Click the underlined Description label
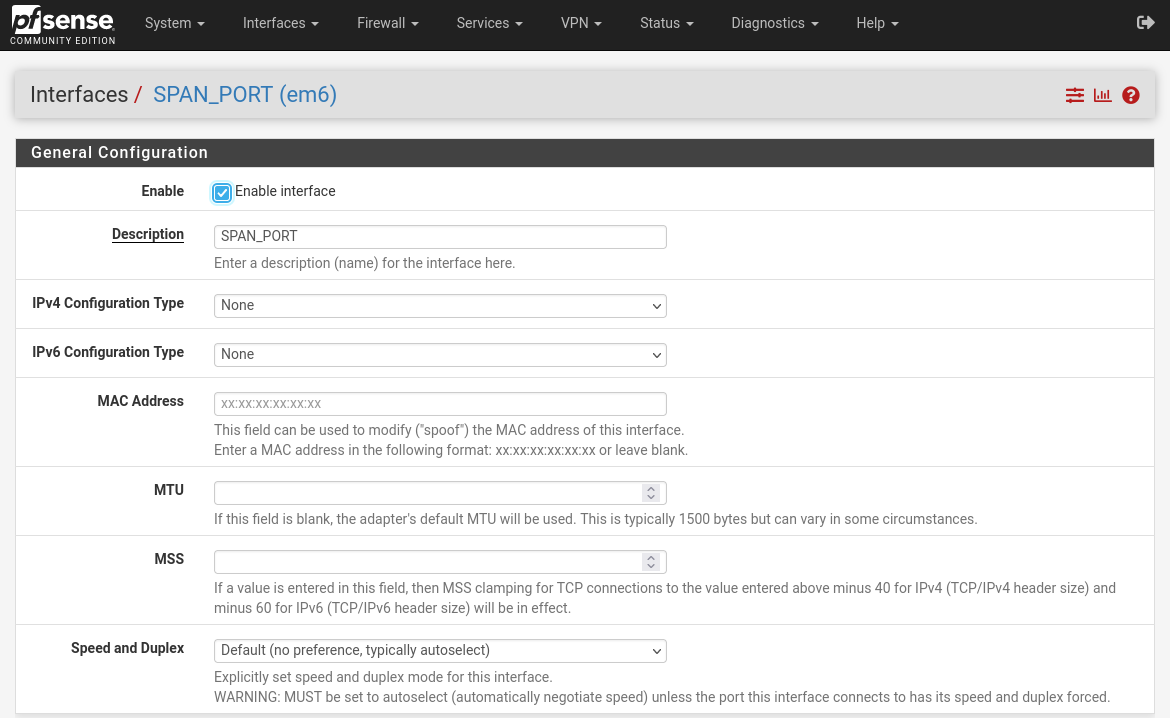 pyautogui.click(x=148, y=234)
